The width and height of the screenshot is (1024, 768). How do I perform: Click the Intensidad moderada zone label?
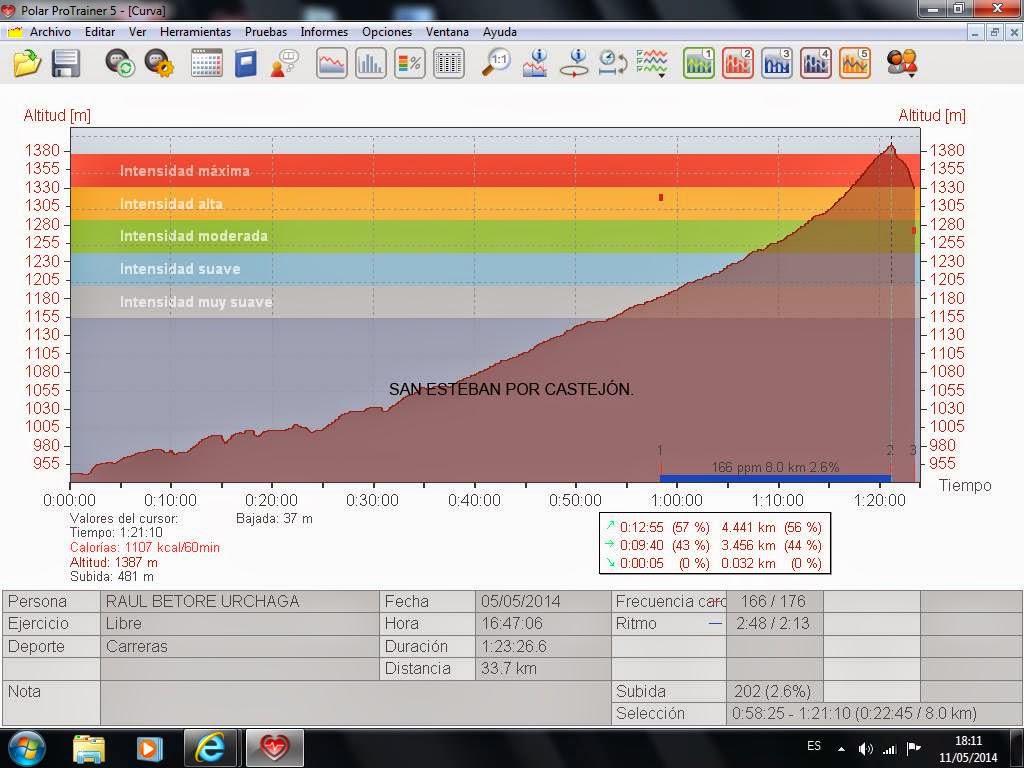(x=194, y=236)
